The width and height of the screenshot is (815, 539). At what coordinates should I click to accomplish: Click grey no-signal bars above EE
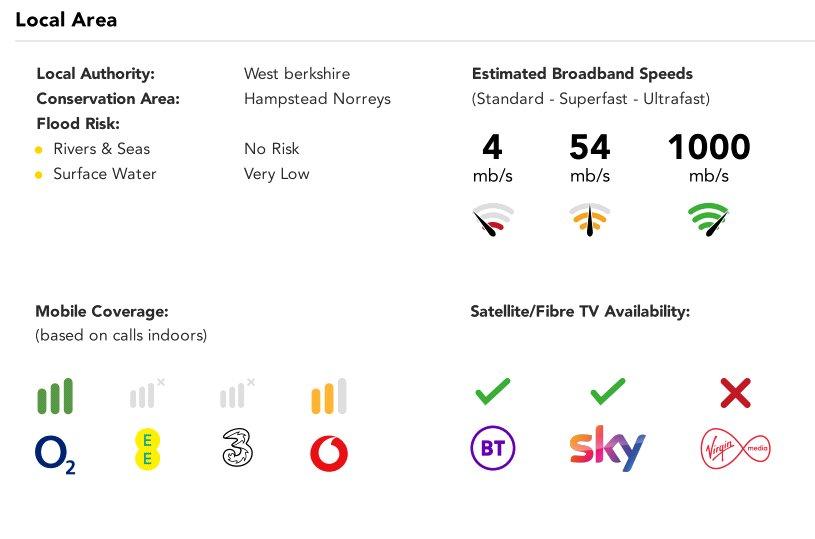147,393
